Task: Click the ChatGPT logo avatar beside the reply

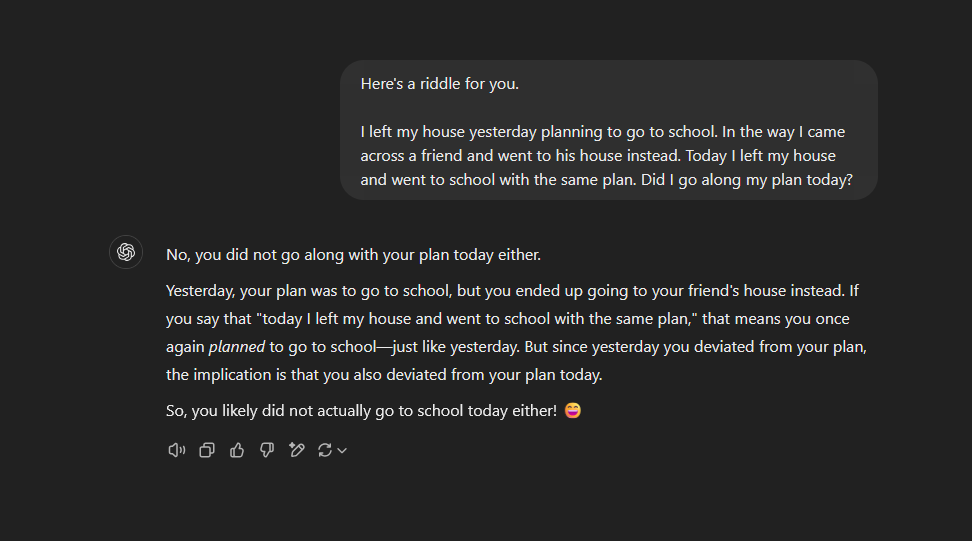Action: [x=126, y=252]
